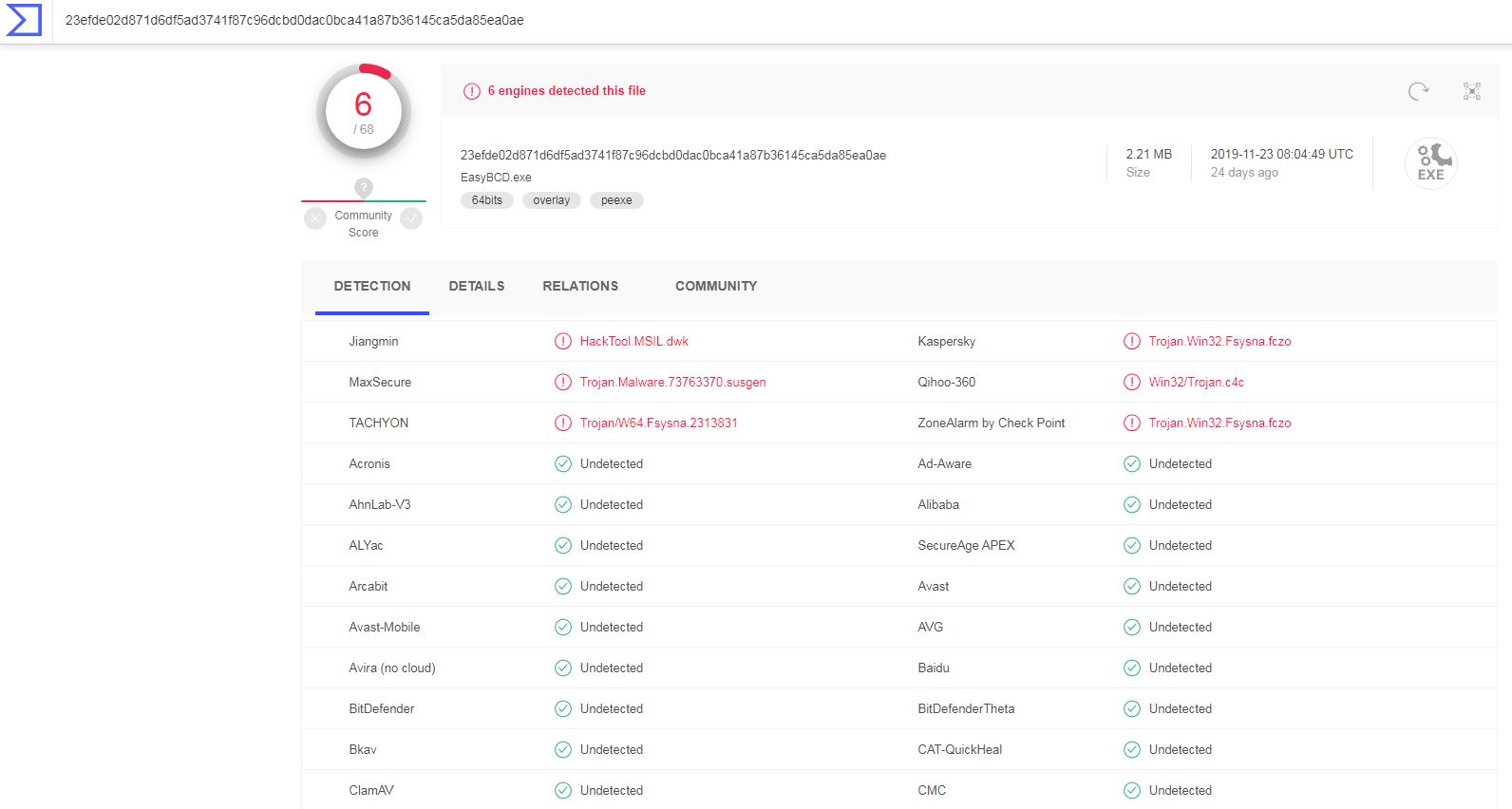Click the ClamAV undetected check icon
The height and width of the screenshot is (809, 1512).
(x=563, y=790)
